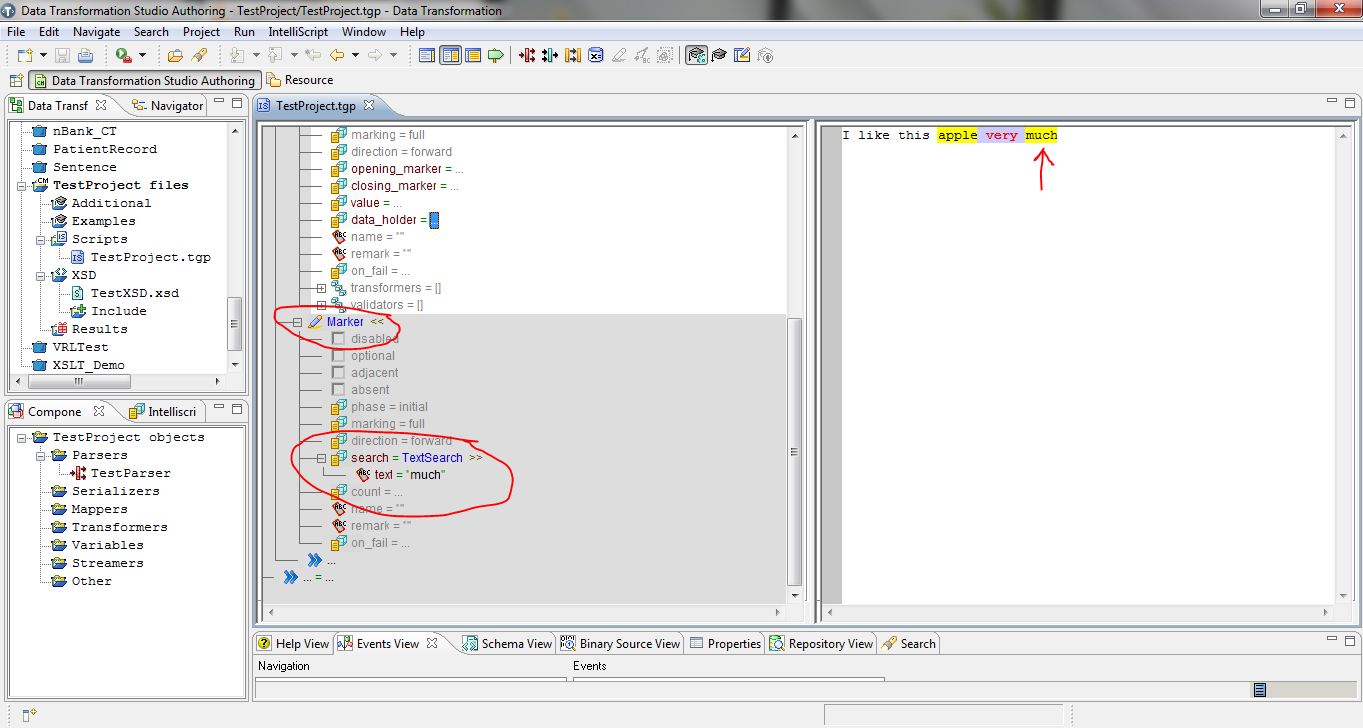Switch to the Navigator tab
The width and height of the screenshot is (1363, 728).
pyautogui.click(x=167, y=105)
